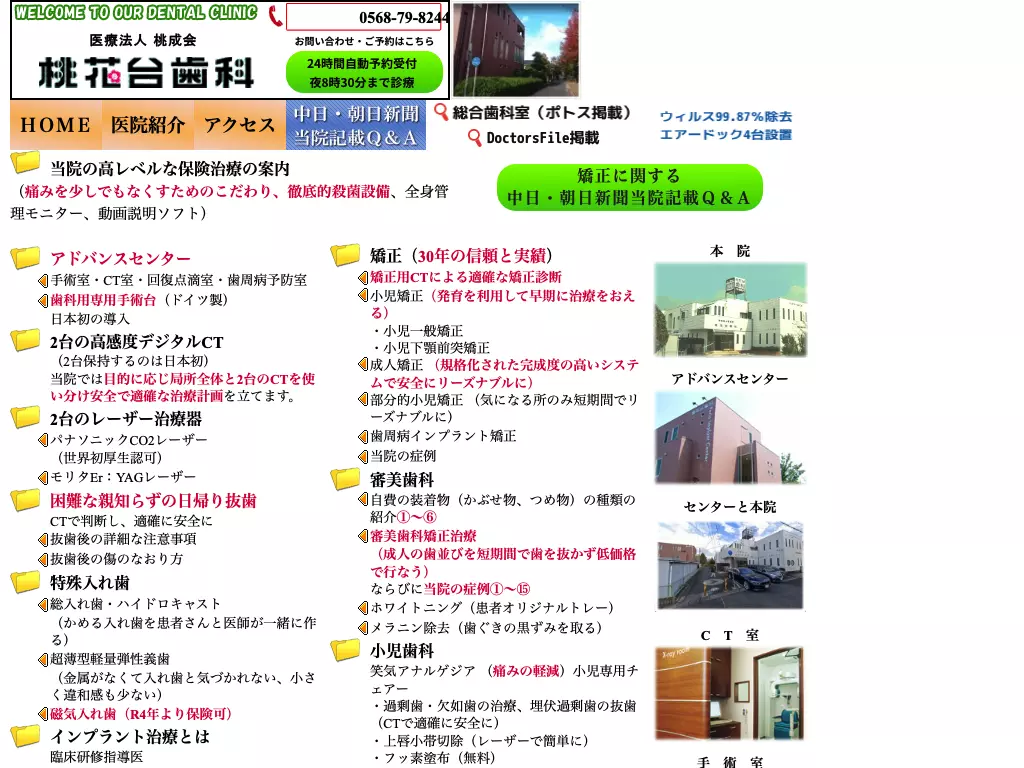Viewport: 1024px width, 768px height.
Task: Open the 本院 building photo
Action: click(x=730, y=310)
